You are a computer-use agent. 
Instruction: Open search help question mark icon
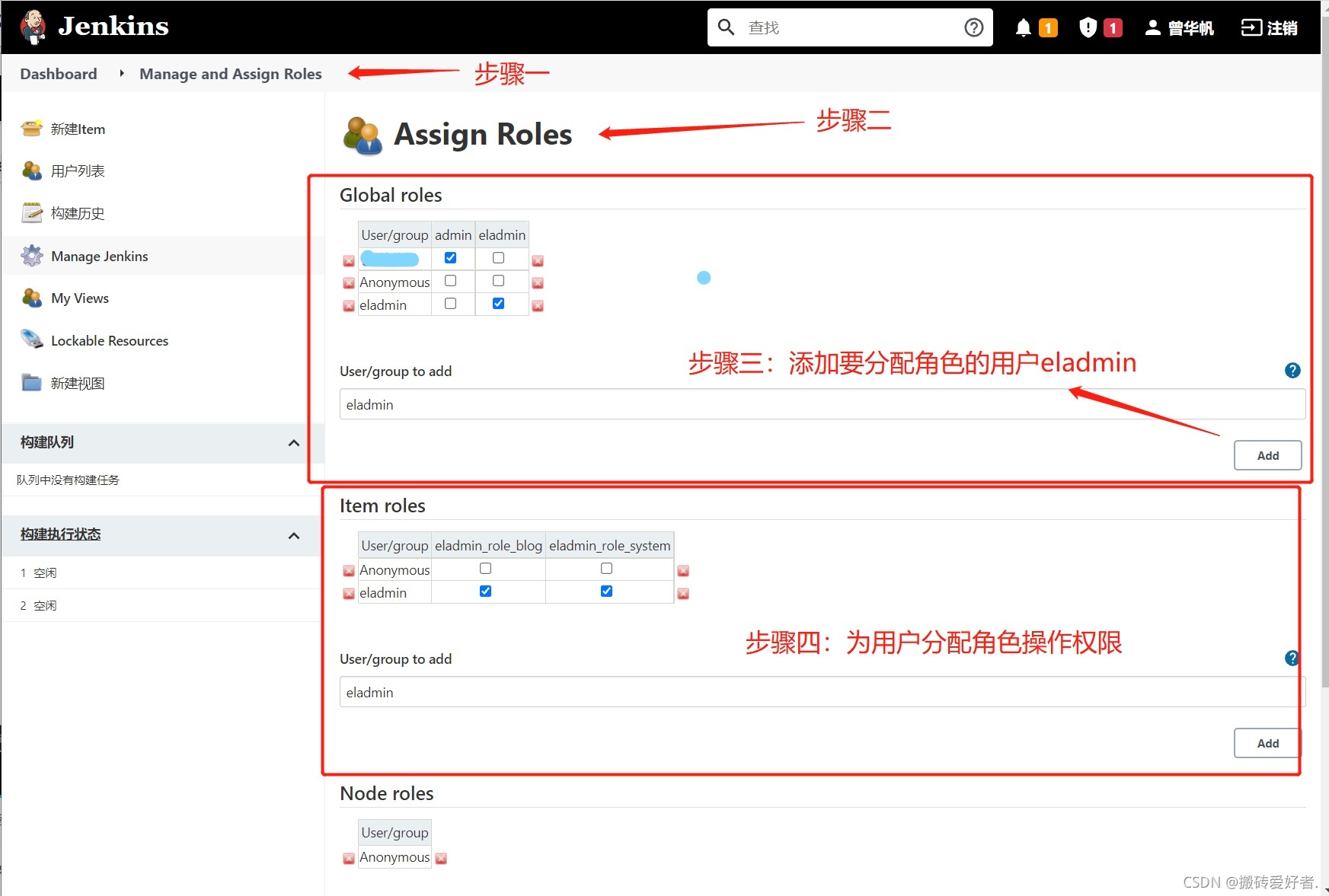click(x=973, y=27)
